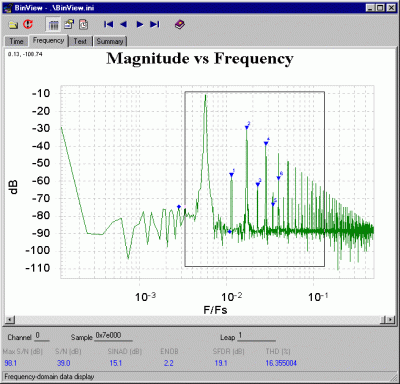This screenshot has height=384, width=400.
Task: Click the status bar text Frequency-domain data display
Action: 49,377
